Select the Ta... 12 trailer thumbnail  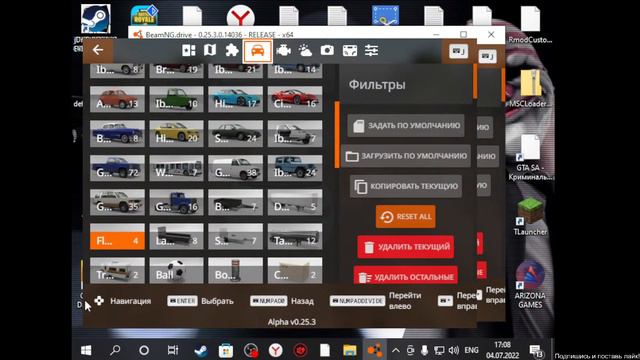point(295,236)
